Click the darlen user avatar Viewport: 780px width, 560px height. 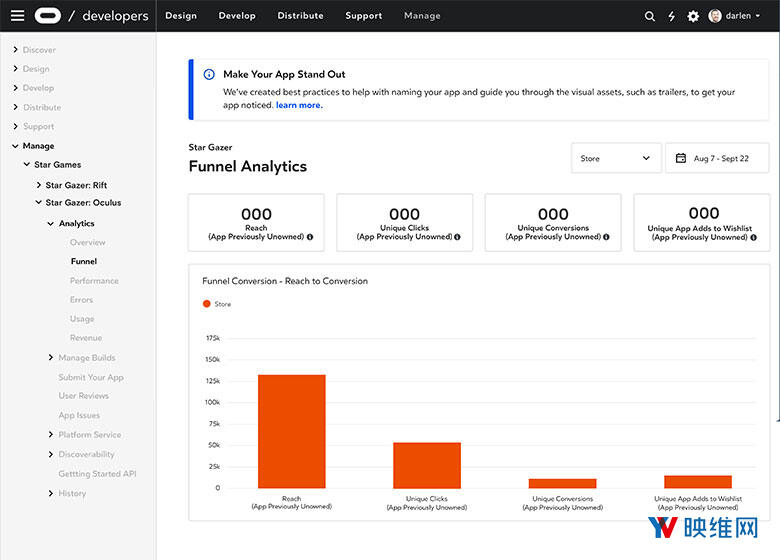(x=715, y=16)
